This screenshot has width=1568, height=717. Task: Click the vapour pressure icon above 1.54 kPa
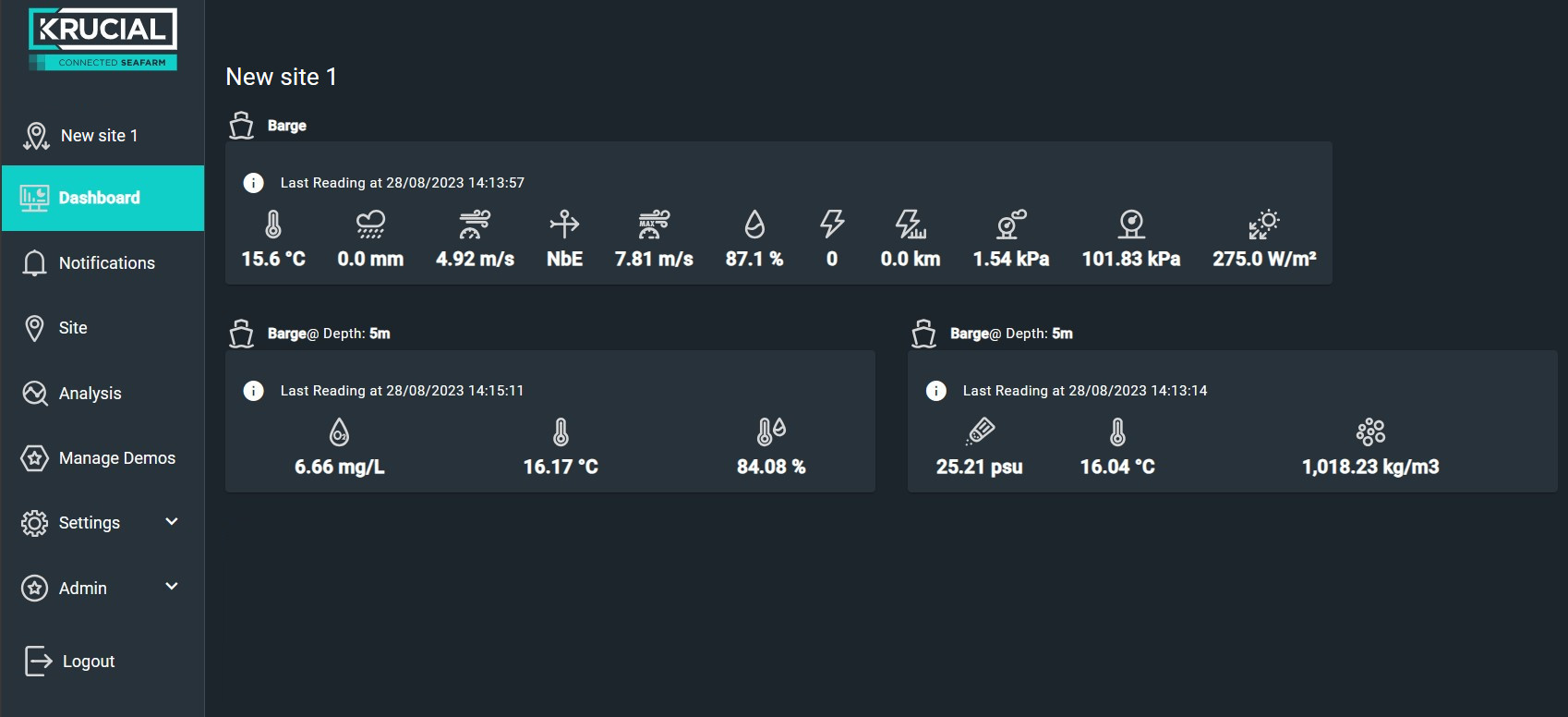(1011, 225)
